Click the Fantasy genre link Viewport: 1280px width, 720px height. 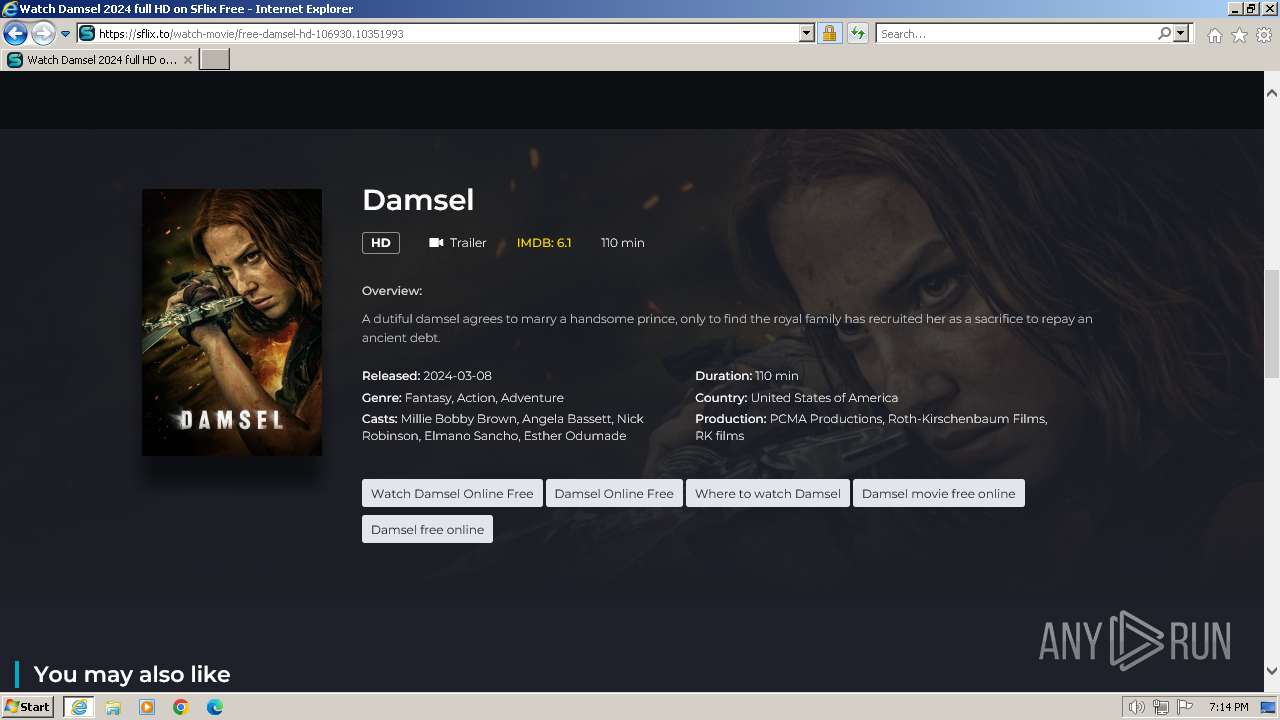point(427,398)
